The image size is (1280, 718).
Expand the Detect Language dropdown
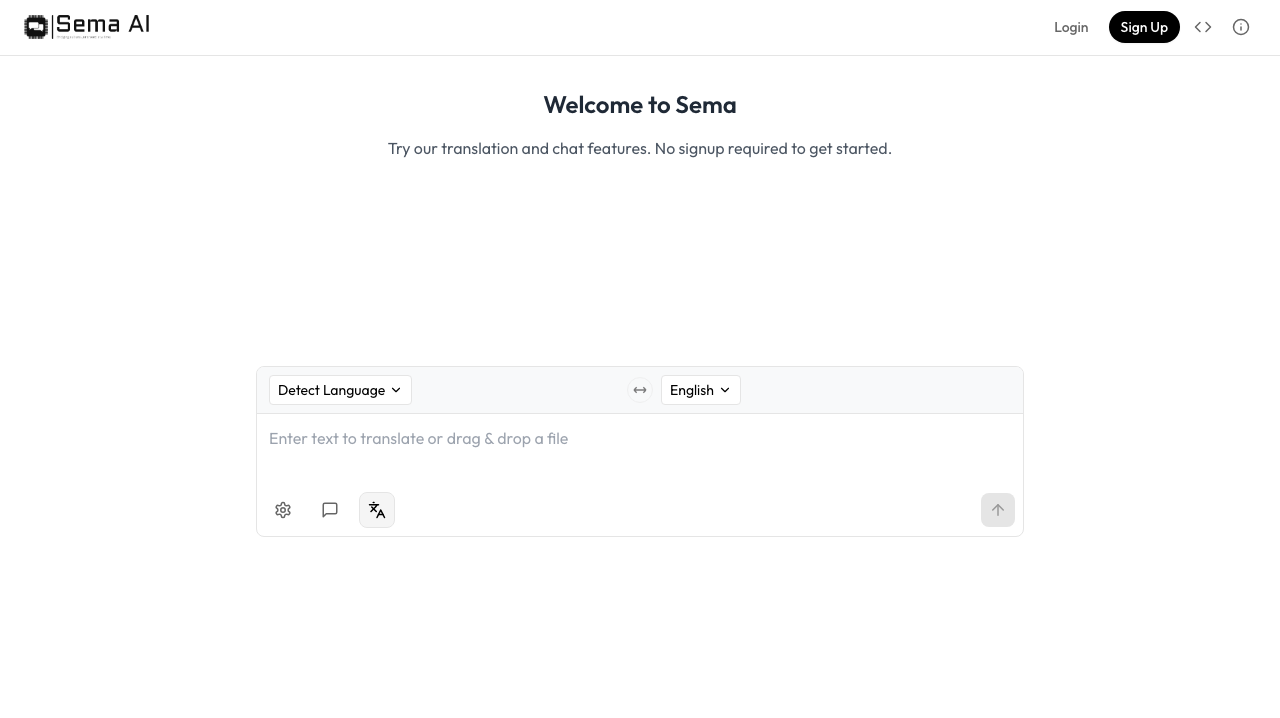pos(331,390)
